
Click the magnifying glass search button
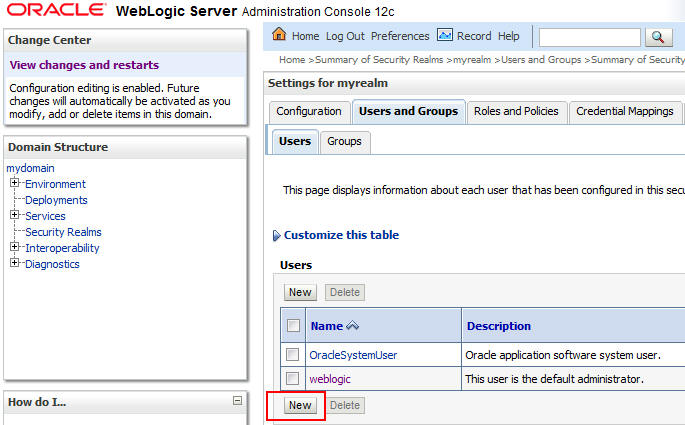658,38
